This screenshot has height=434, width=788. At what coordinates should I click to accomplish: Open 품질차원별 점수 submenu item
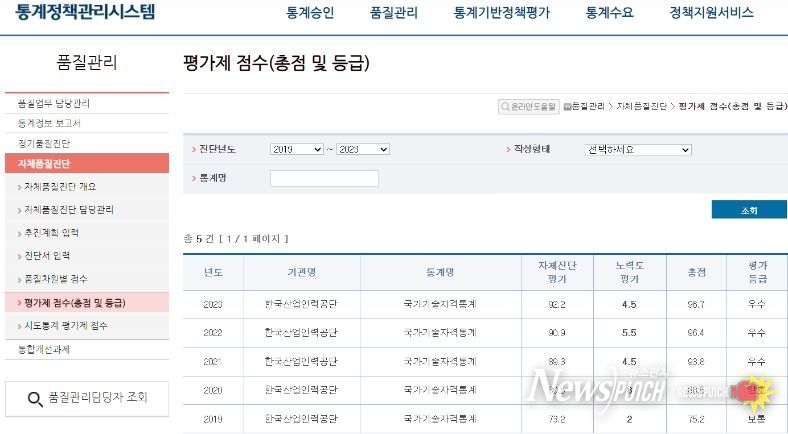56,279
